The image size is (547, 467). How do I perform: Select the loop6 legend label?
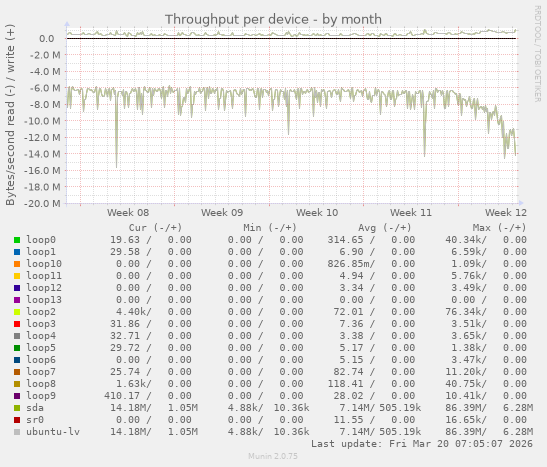(x=41, y=360)
